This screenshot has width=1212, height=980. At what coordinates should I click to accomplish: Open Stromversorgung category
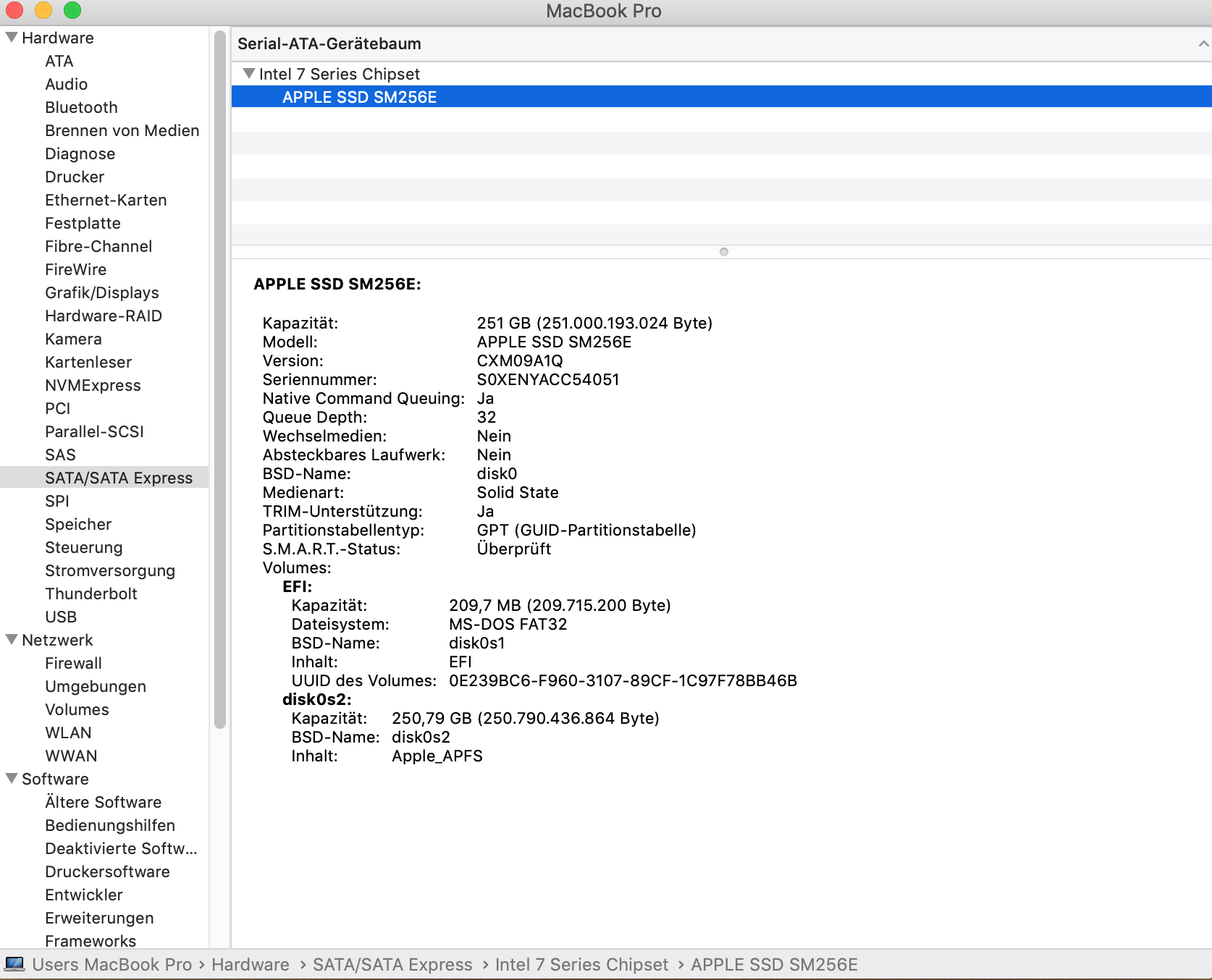110,571
